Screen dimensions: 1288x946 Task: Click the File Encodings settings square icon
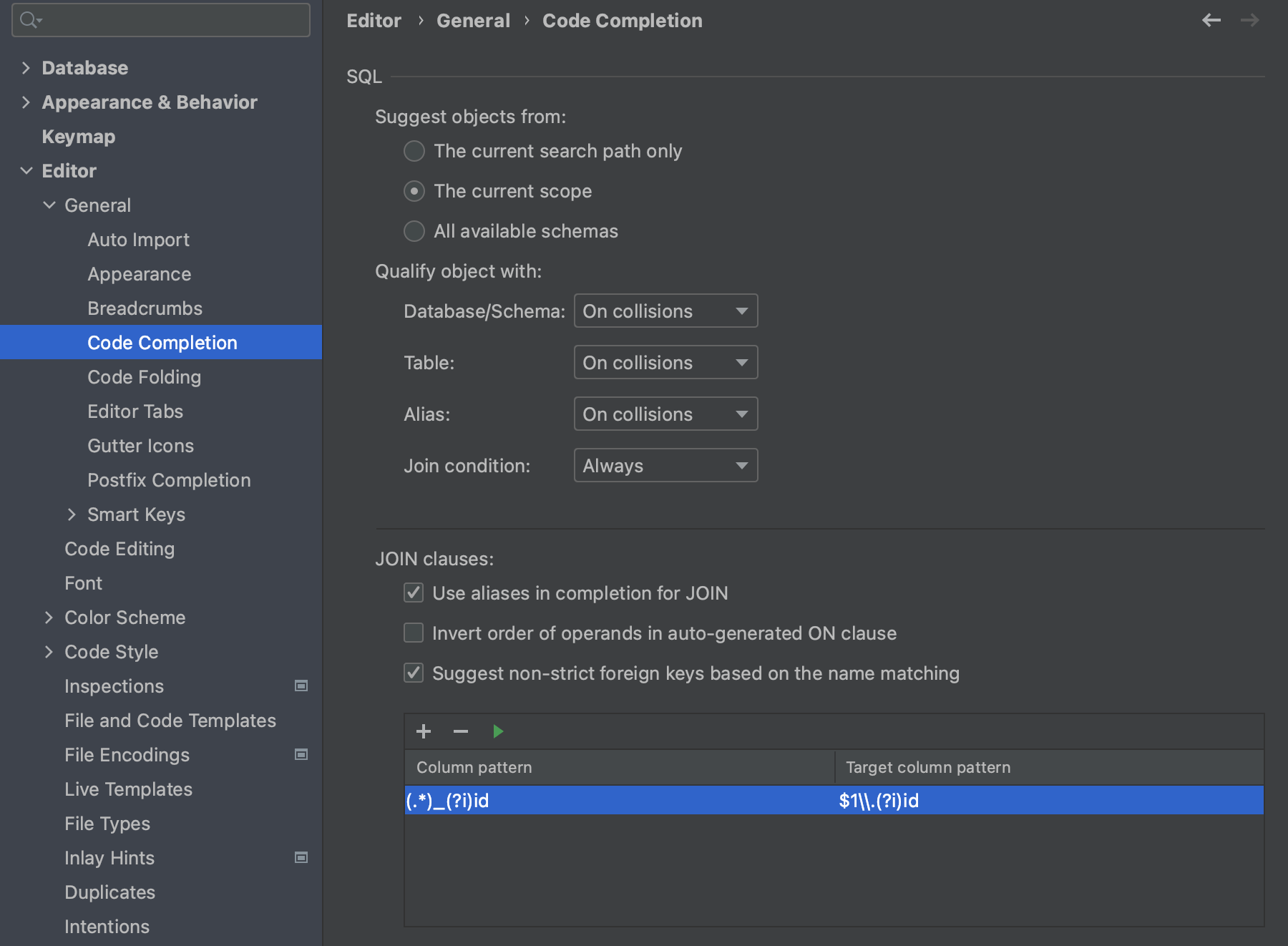pyautogui.click(x=301, y=754)
